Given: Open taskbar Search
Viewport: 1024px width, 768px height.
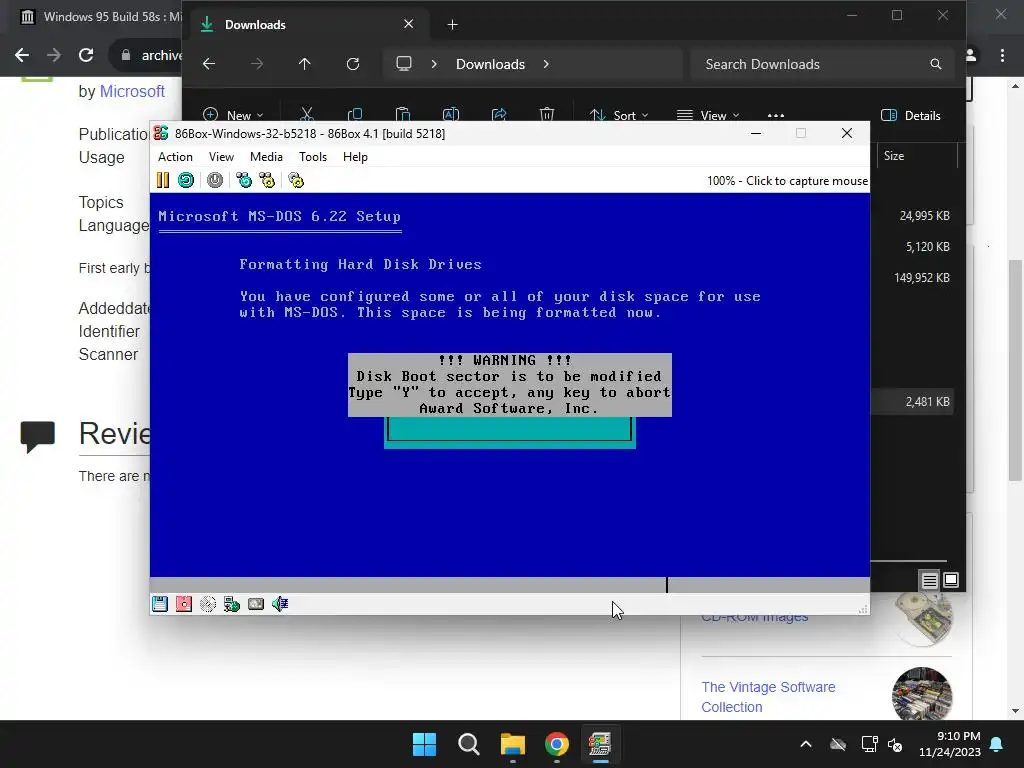Looking at the screenshot, I should pos(468,744).
